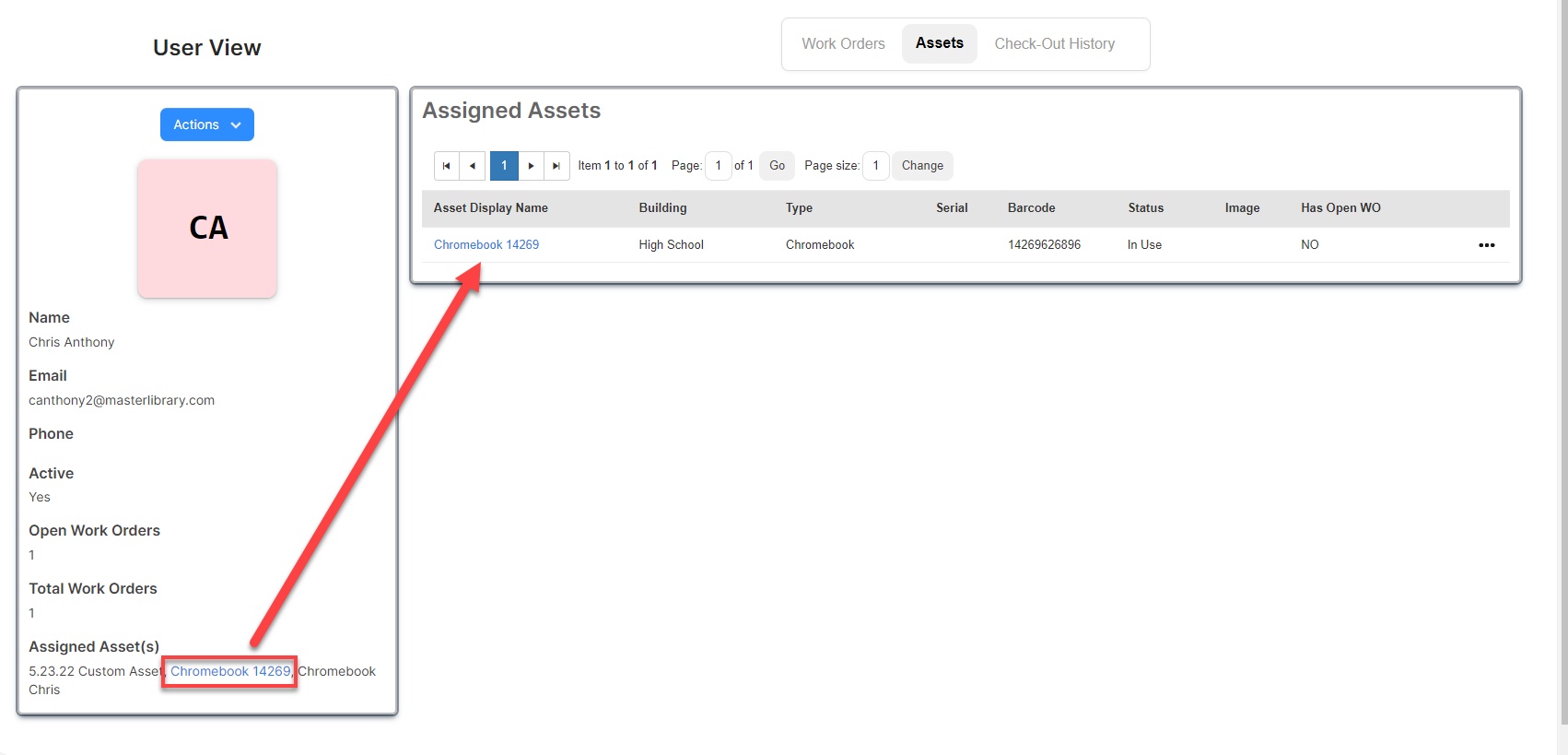
Task: Sort by Type column header
Action: [x=799, y=208]
